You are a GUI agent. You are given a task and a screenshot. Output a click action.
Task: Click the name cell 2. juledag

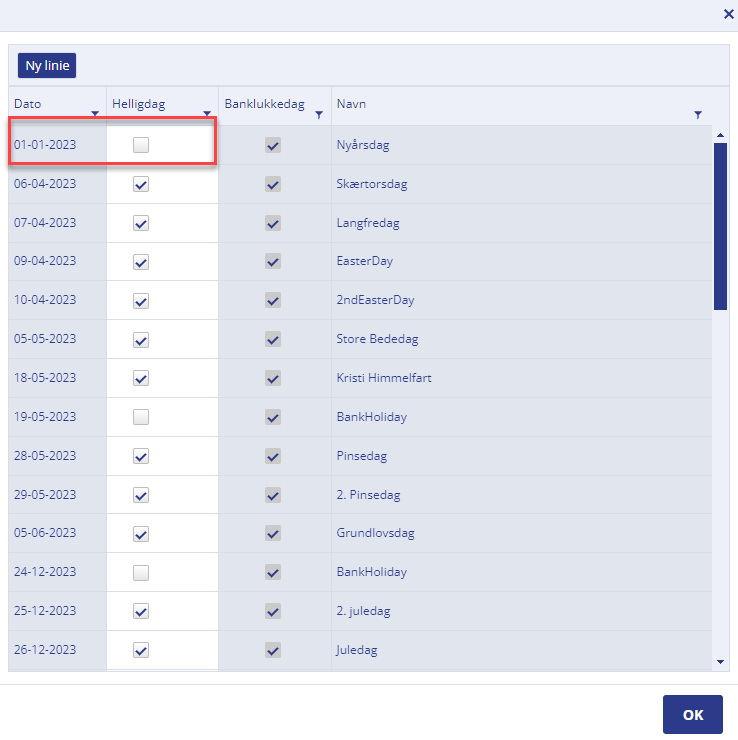tap(521, 611)
